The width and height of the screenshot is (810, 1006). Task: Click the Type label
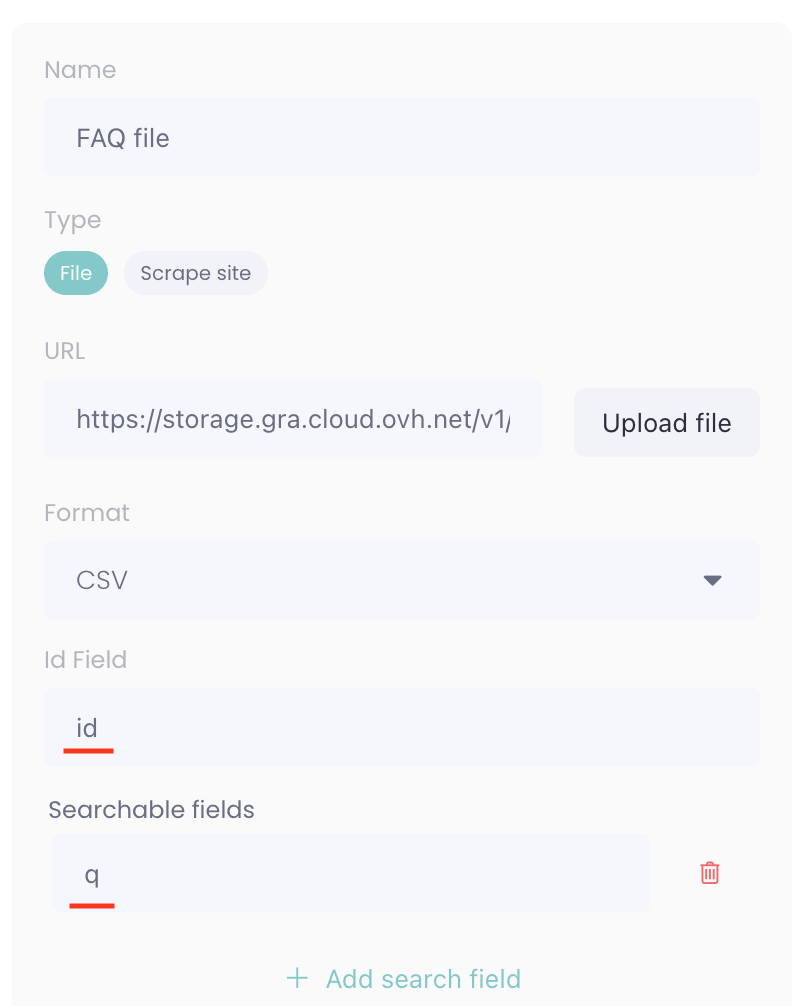[73, 220]
